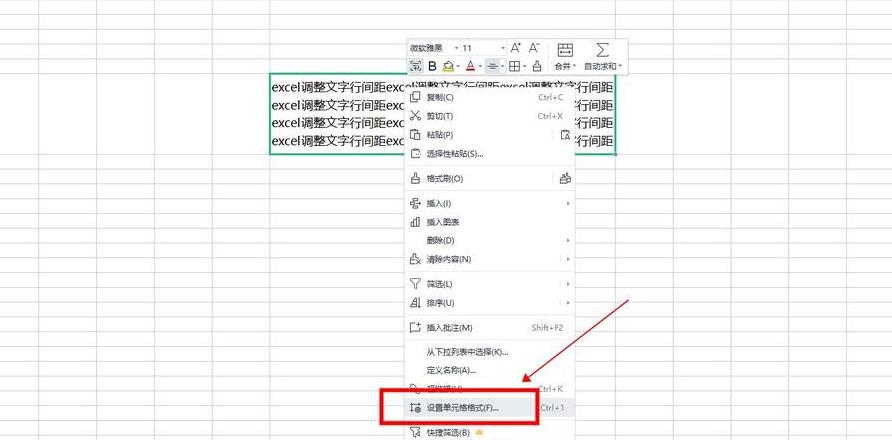
Task: Apply bold with the B icon
Action: pos(432,67)
